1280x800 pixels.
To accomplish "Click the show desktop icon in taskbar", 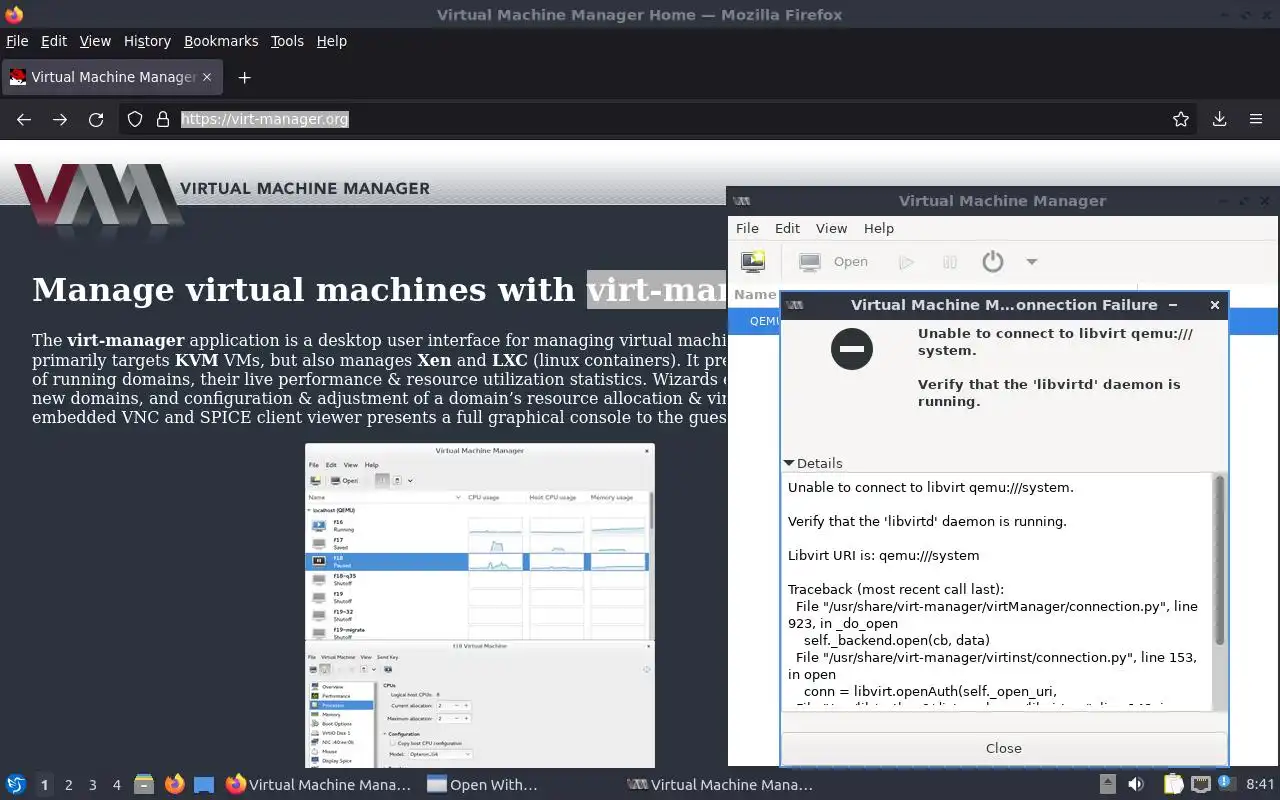I will point(204,785).
